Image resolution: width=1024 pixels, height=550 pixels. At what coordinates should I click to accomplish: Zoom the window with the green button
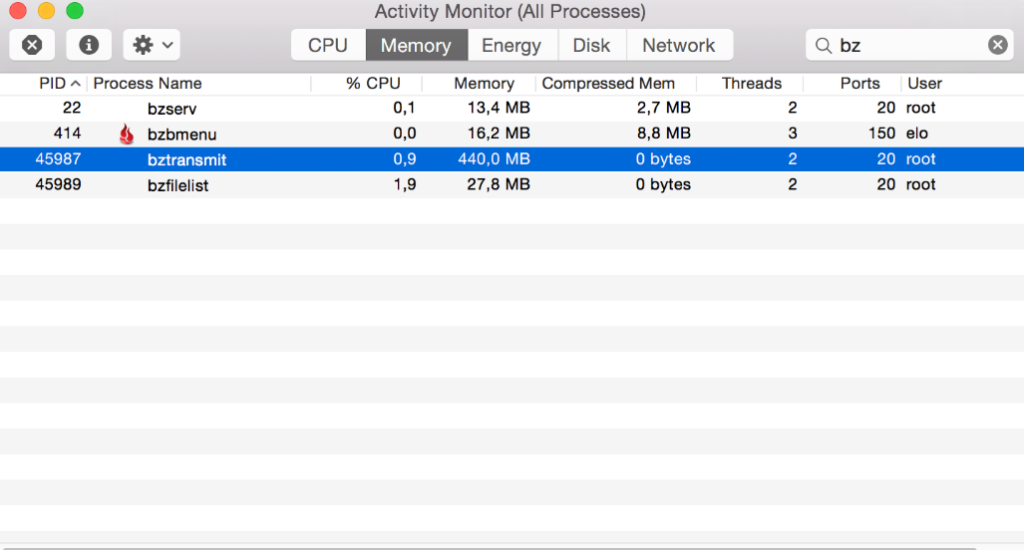[x=75, y=10]
